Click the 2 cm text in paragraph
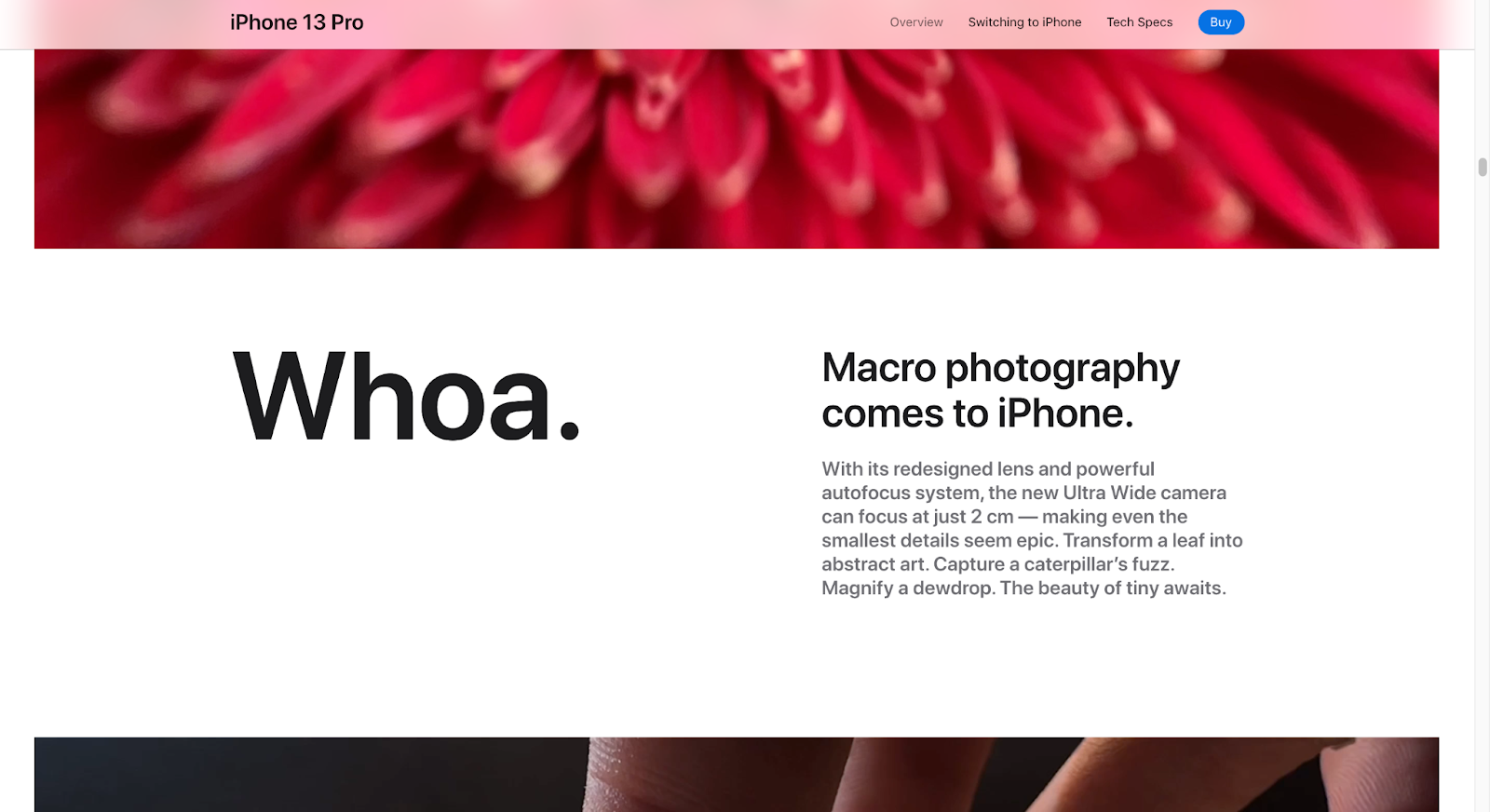Viewport: 1490px width, 812px height. 992,517
